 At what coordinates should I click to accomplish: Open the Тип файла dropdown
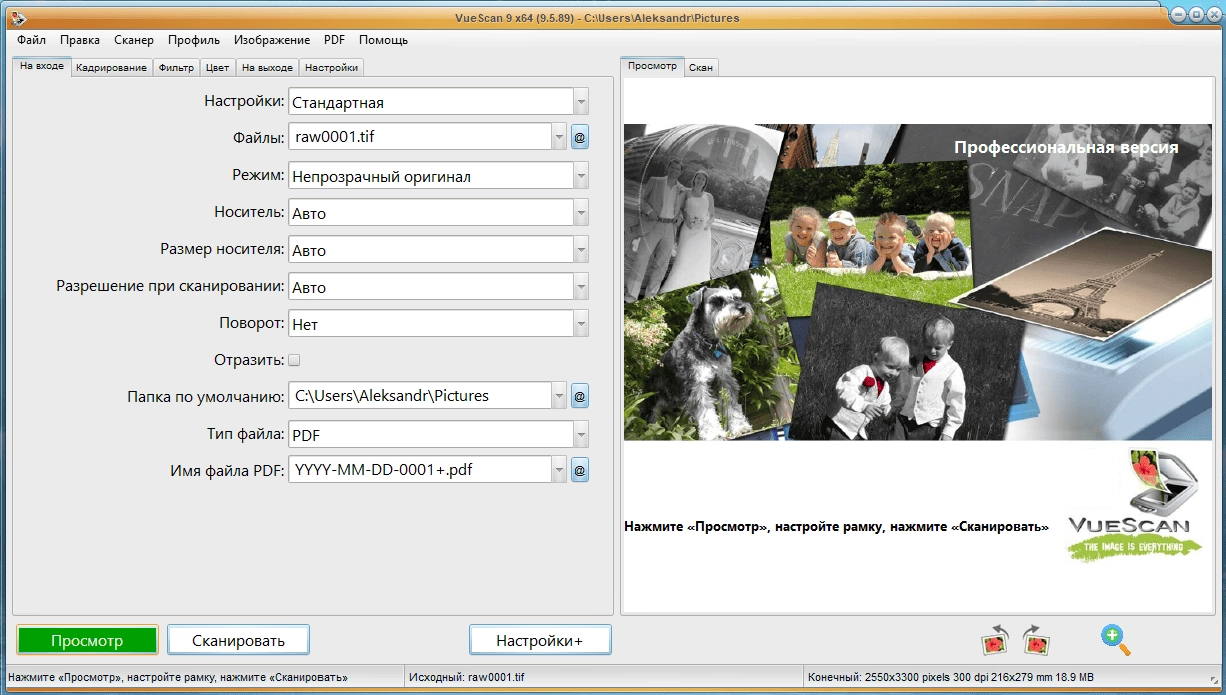[x=438, y=434]
